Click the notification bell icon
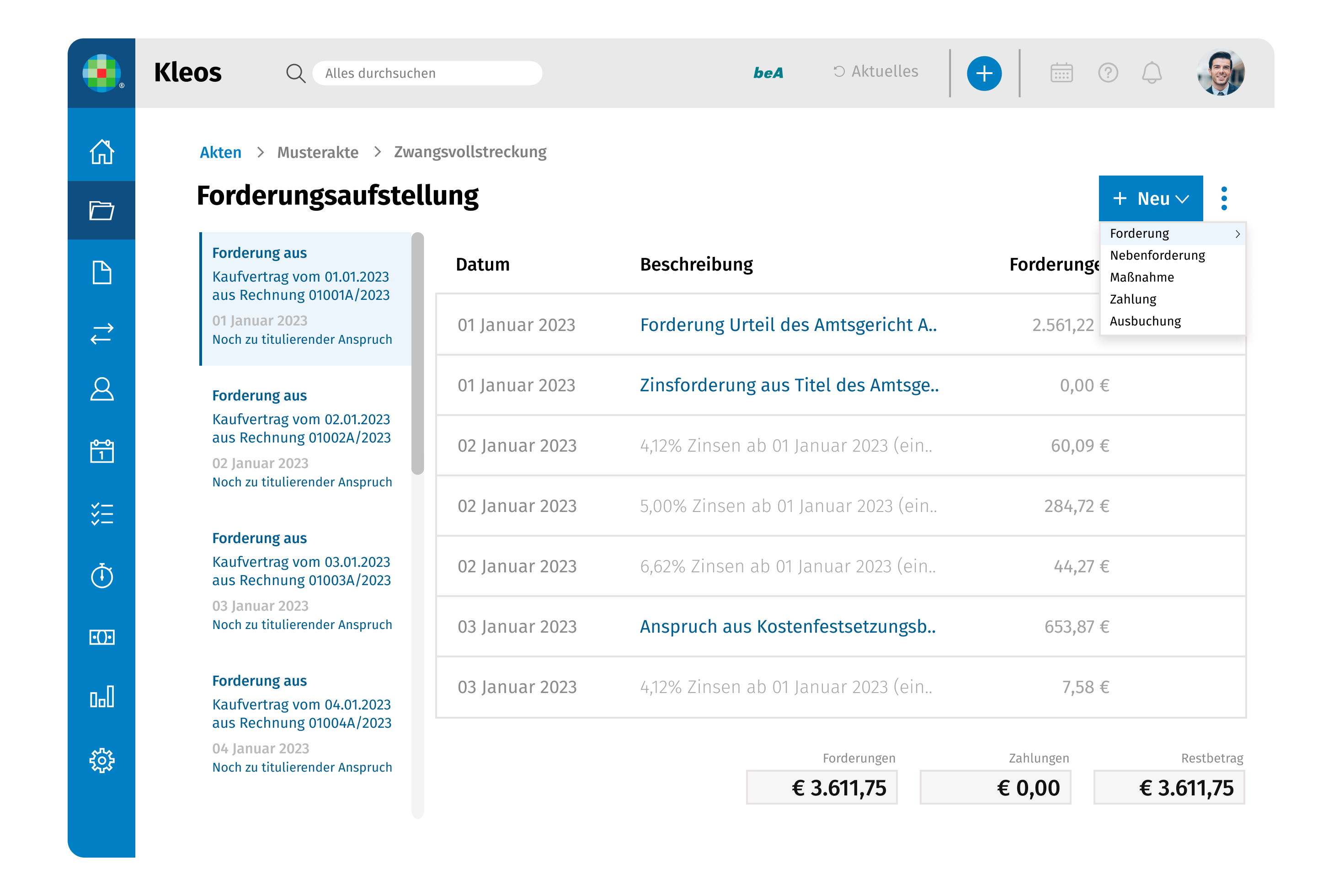1344x896 pixels. (x=1152, y=73)
